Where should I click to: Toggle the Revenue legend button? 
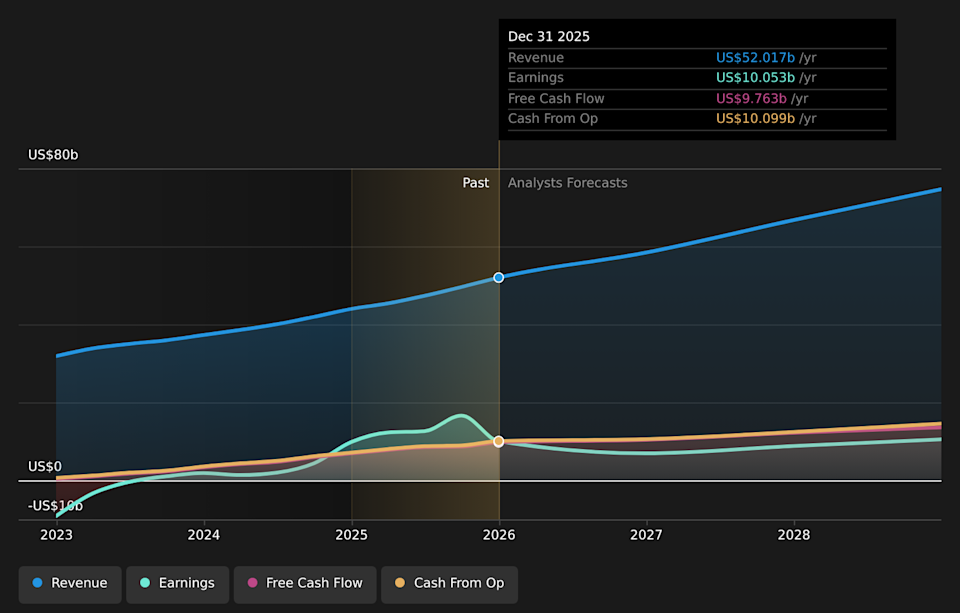tap(70, 583)
